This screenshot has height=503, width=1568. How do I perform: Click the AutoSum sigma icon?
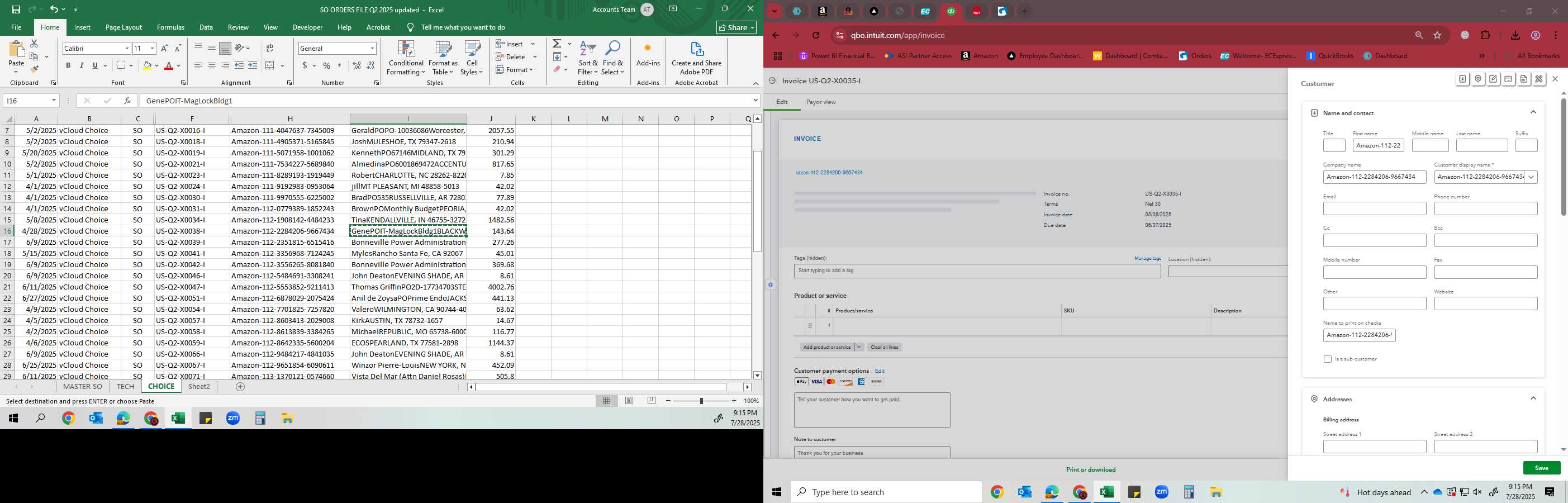point(557,44)
